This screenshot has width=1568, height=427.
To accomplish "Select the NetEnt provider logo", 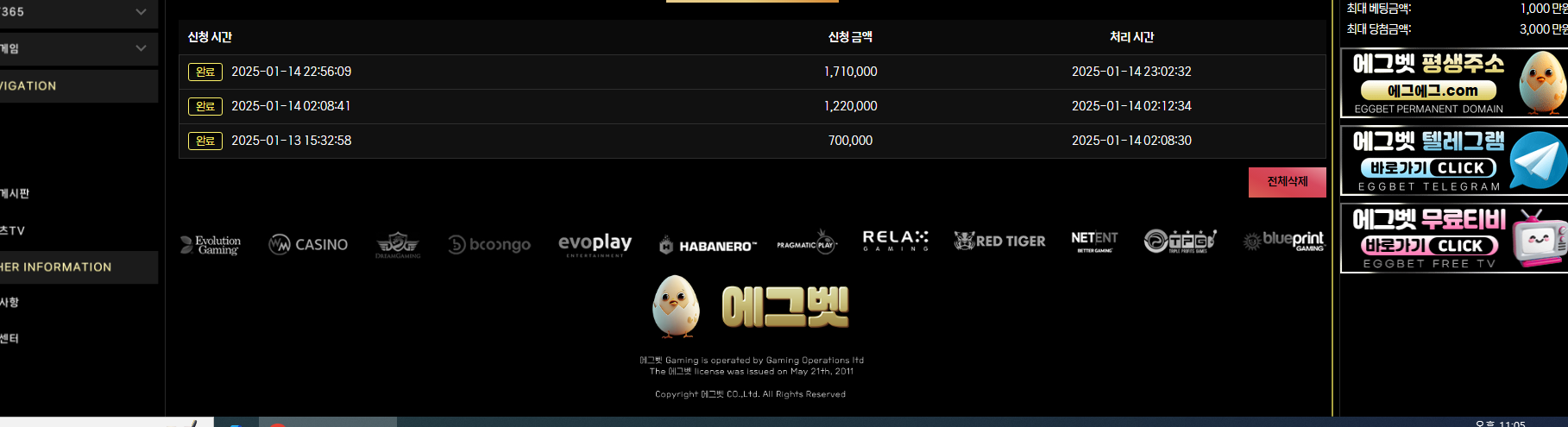I will point(1094,242).
